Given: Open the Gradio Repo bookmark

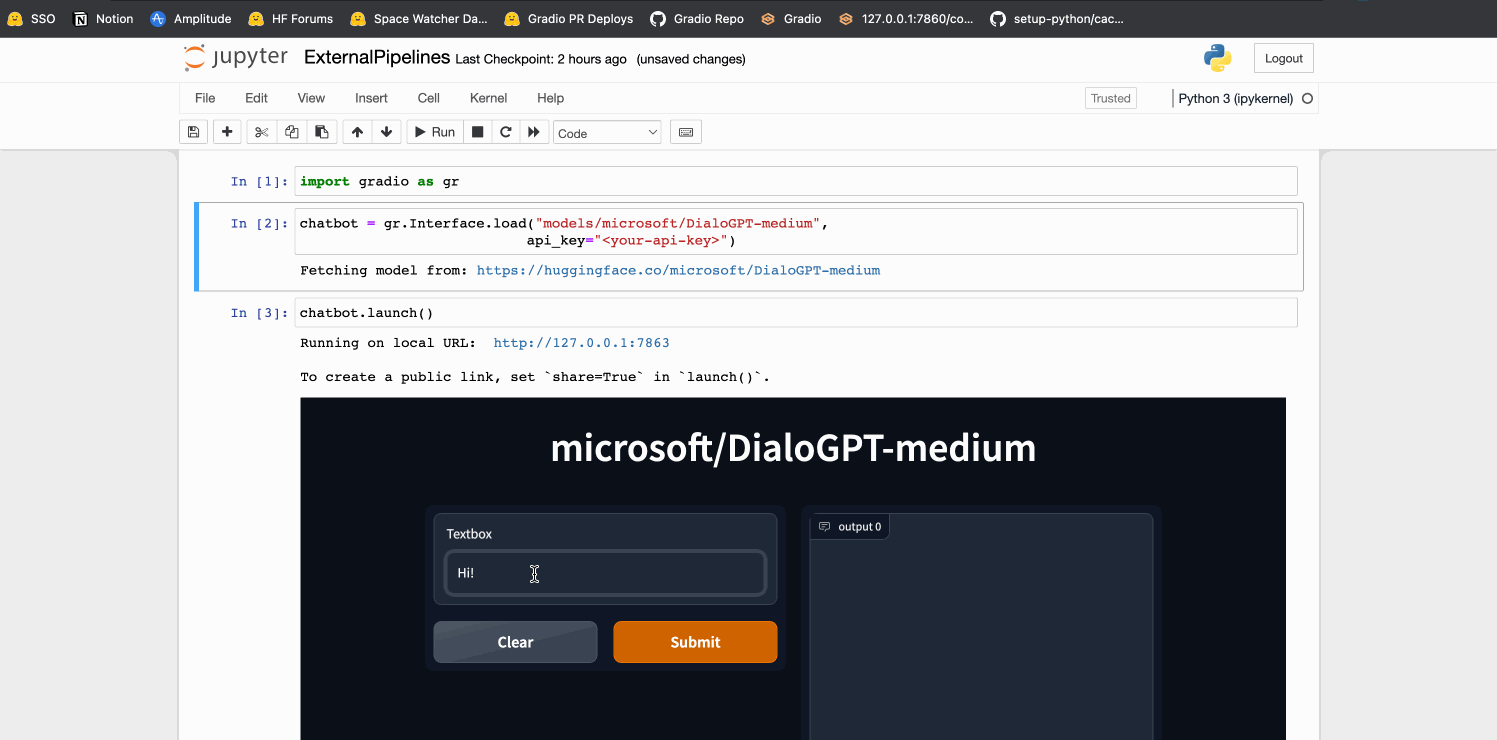Looking at the screenshot, I should pyautogui.click(x=697, y=18).
